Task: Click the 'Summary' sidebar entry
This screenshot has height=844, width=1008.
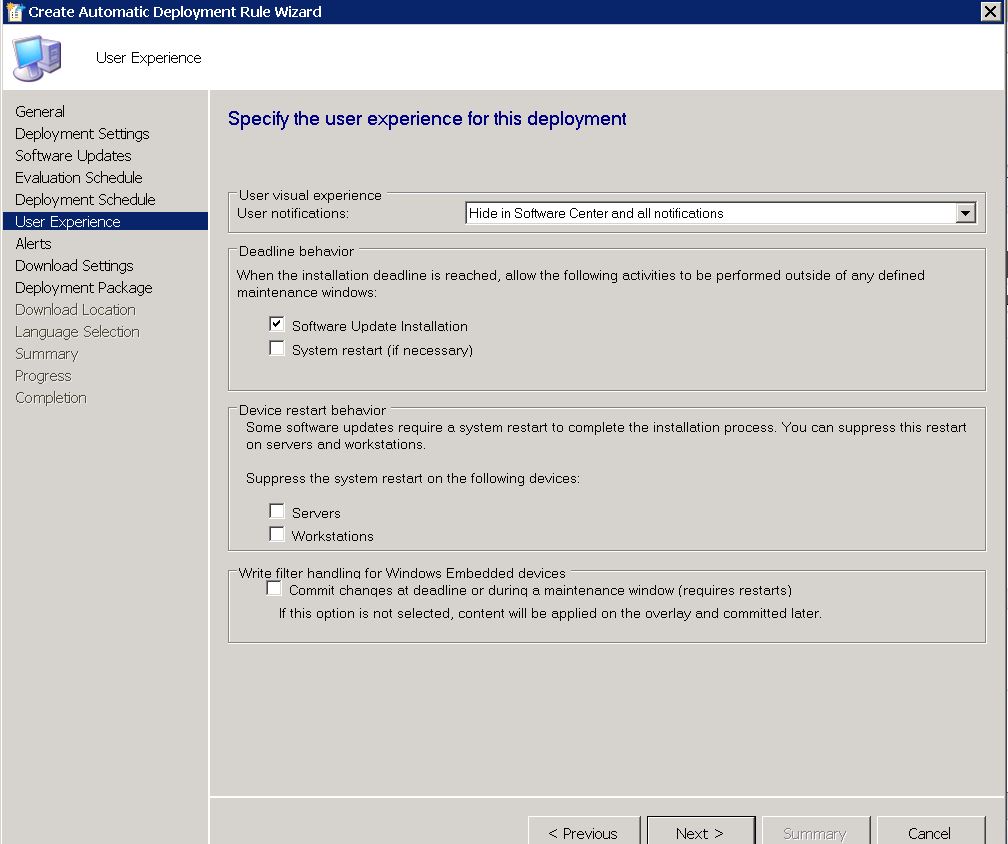Action: (46, 354)
